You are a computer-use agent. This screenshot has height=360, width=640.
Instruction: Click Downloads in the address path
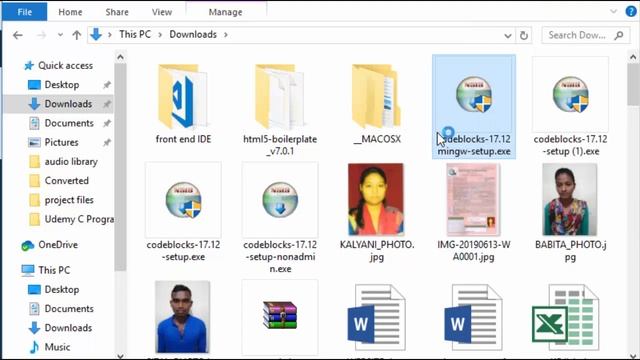tap(193, 35)
